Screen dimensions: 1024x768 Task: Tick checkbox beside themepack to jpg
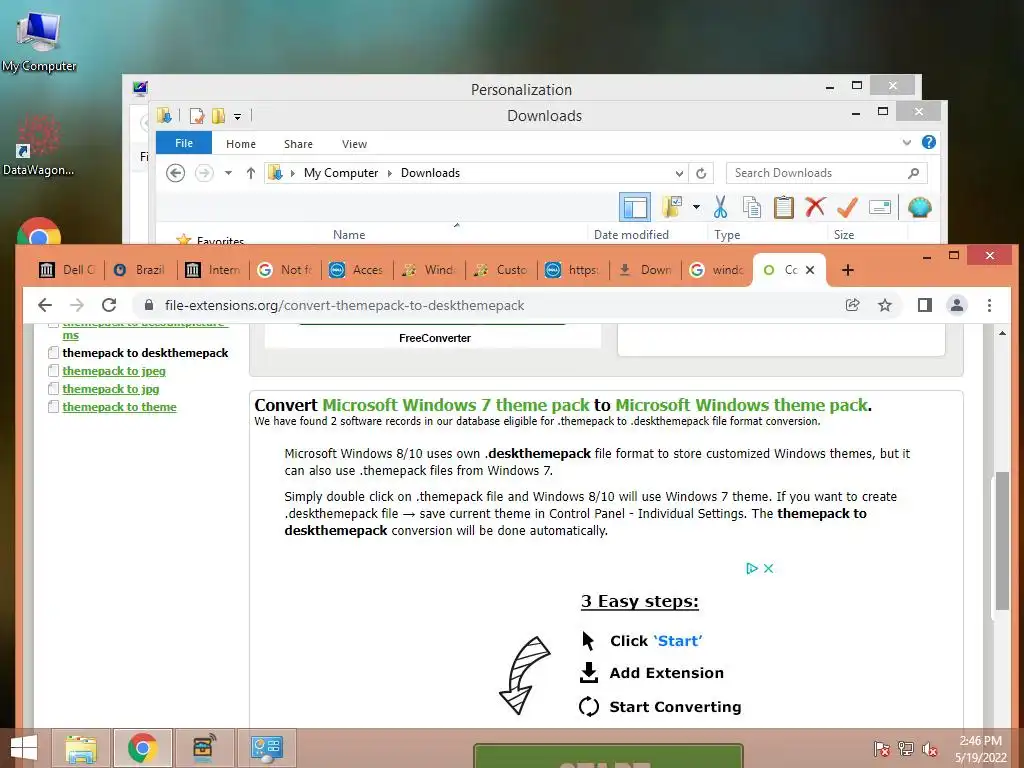coord(54,389)
